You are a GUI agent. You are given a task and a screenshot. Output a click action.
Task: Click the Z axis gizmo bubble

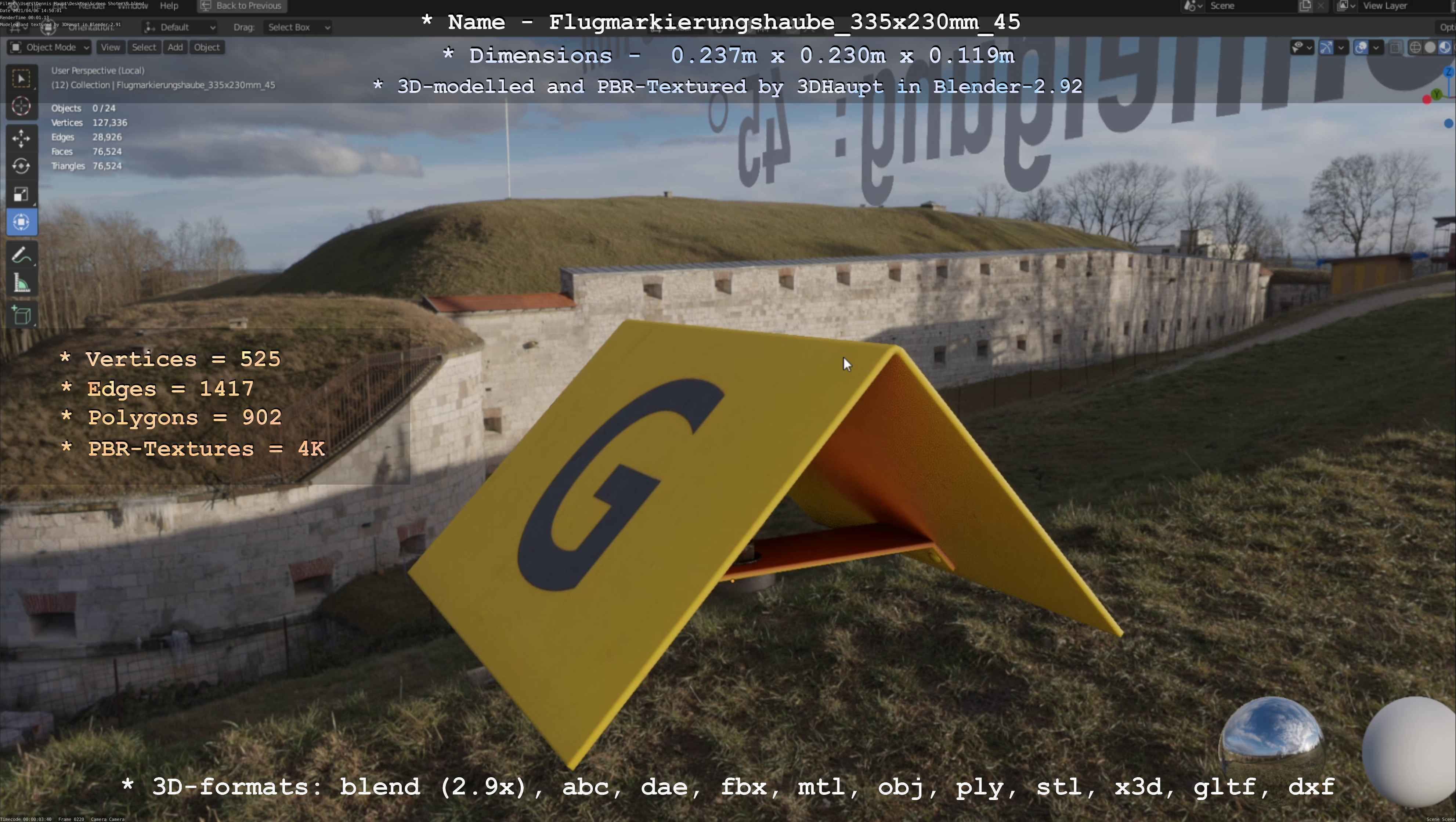click(x=1449, y=72)
